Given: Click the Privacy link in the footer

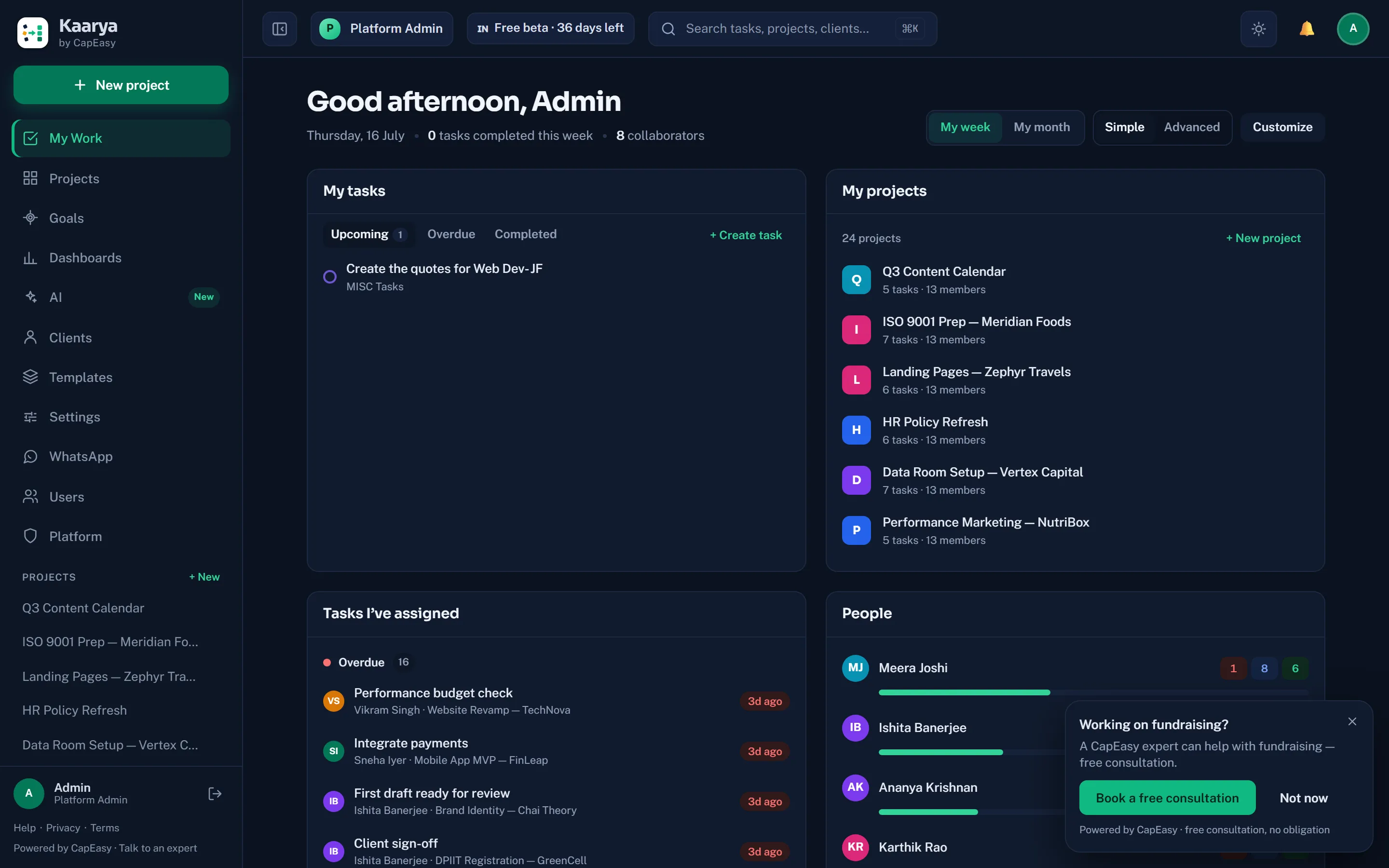Looking at the screenshot, I should (x=63, y=828).
